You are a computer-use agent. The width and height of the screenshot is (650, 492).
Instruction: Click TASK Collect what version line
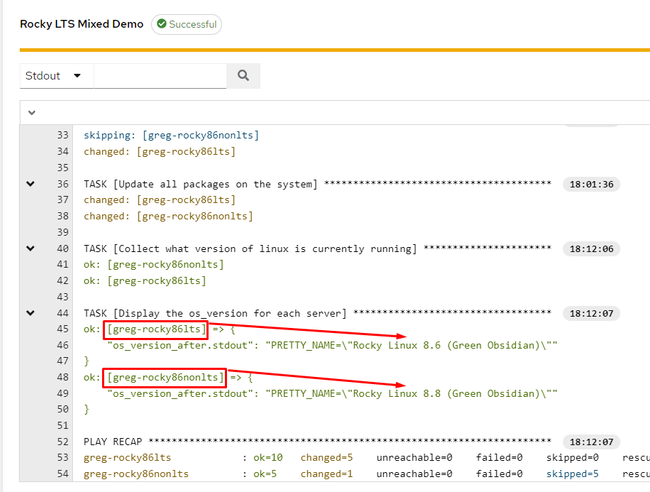click(x=317, y=249)
